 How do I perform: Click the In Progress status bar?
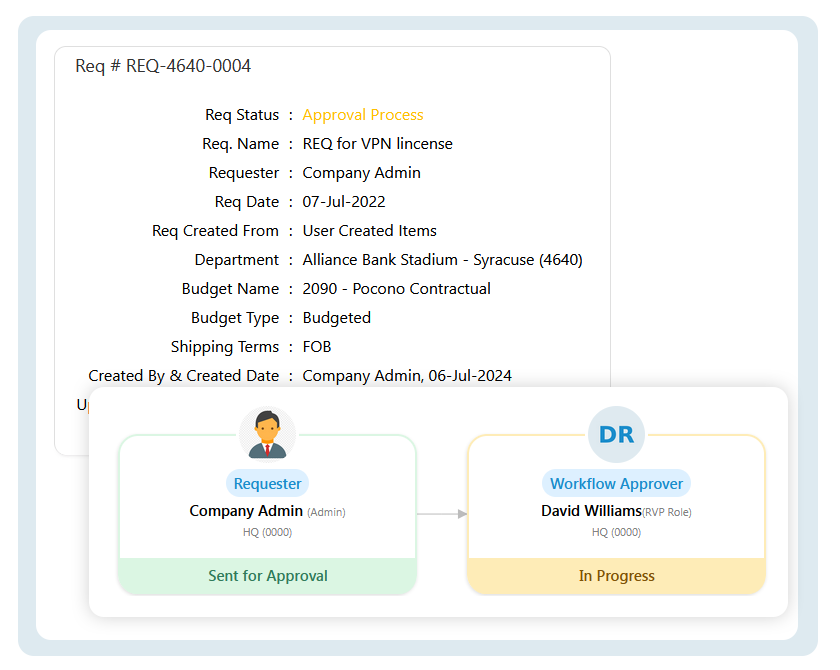point(616,576)
